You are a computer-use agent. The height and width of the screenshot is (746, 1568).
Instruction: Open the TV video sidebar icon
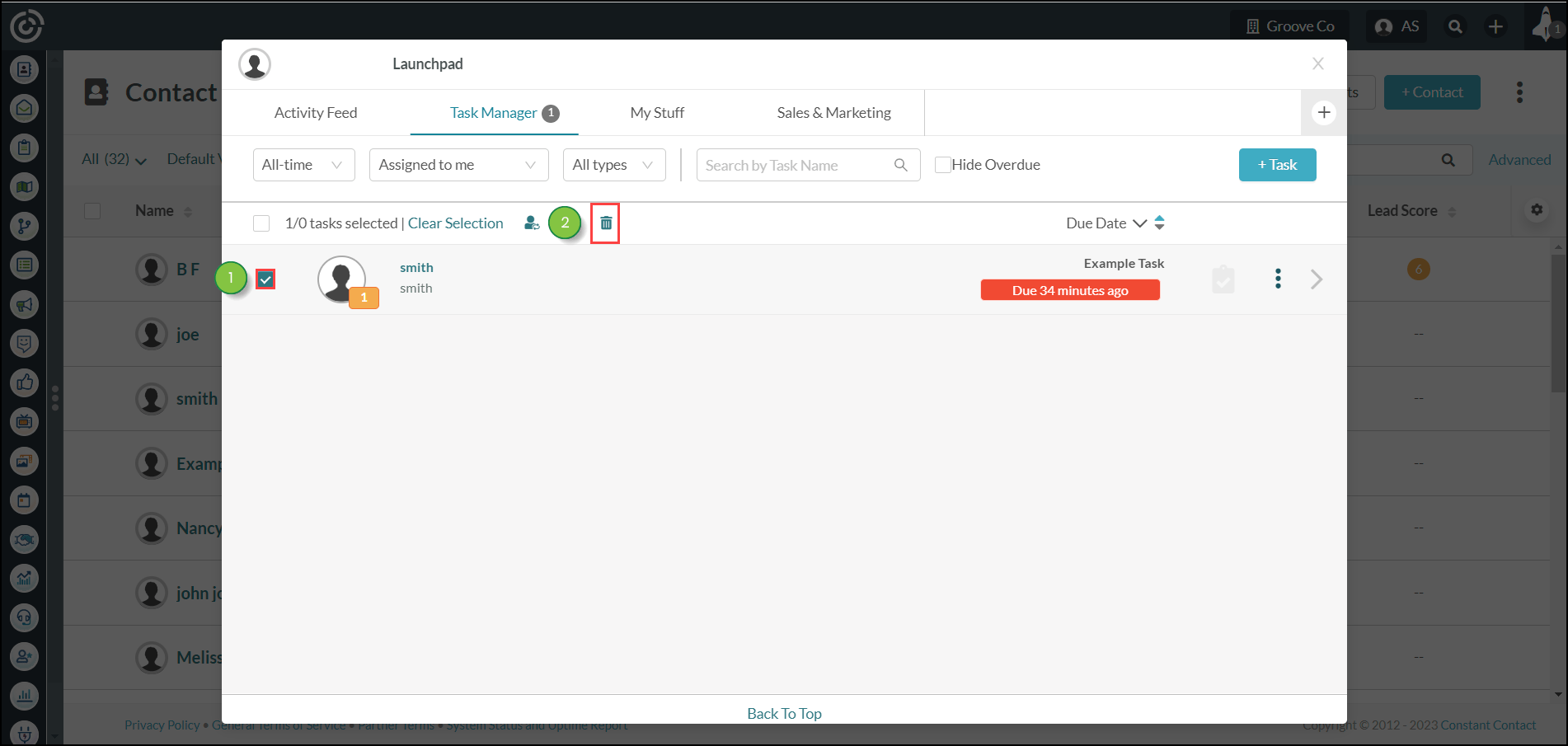click(x=25, y=422)
